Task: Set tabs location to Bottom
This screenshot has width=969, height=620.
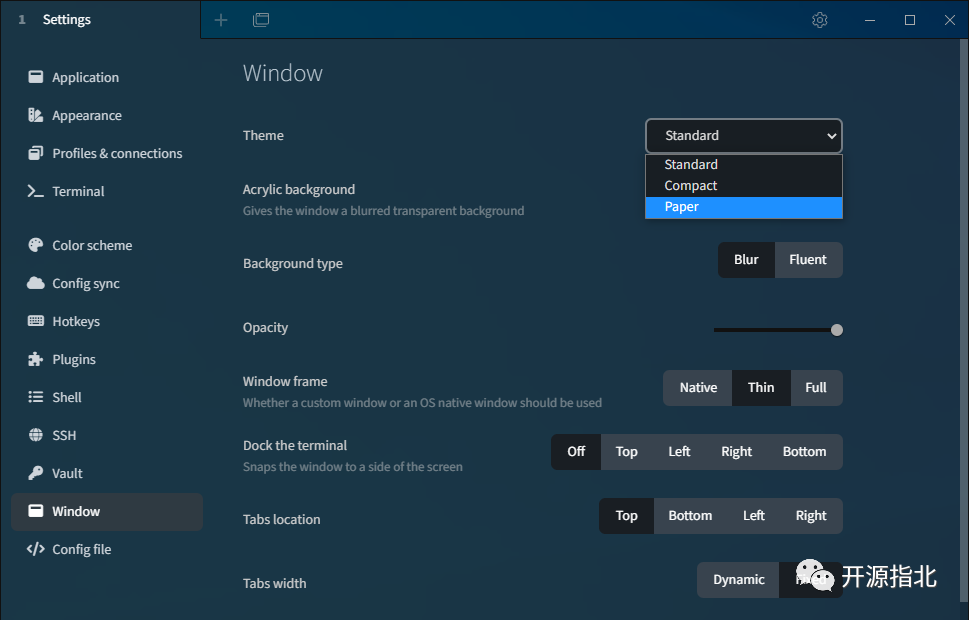Action: pyautogui.click(x=690, y=516)
